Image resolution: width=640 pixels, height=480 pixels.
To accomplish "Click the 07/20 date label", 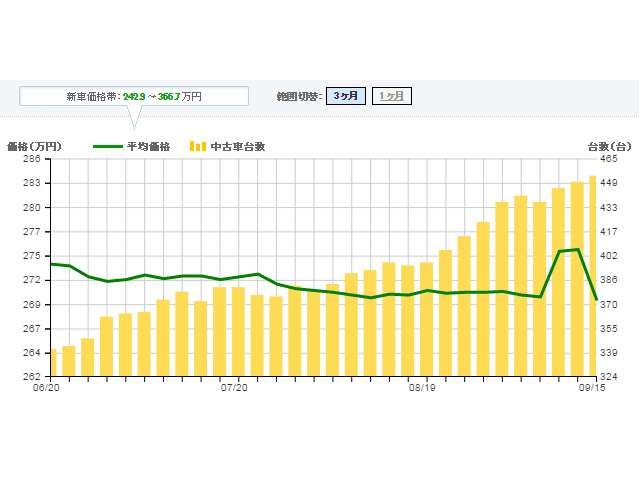I will click(233, 387).
